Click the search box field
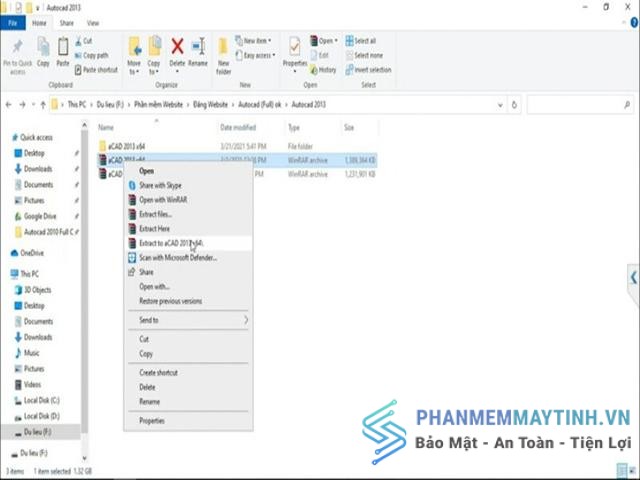 (580, 105)
